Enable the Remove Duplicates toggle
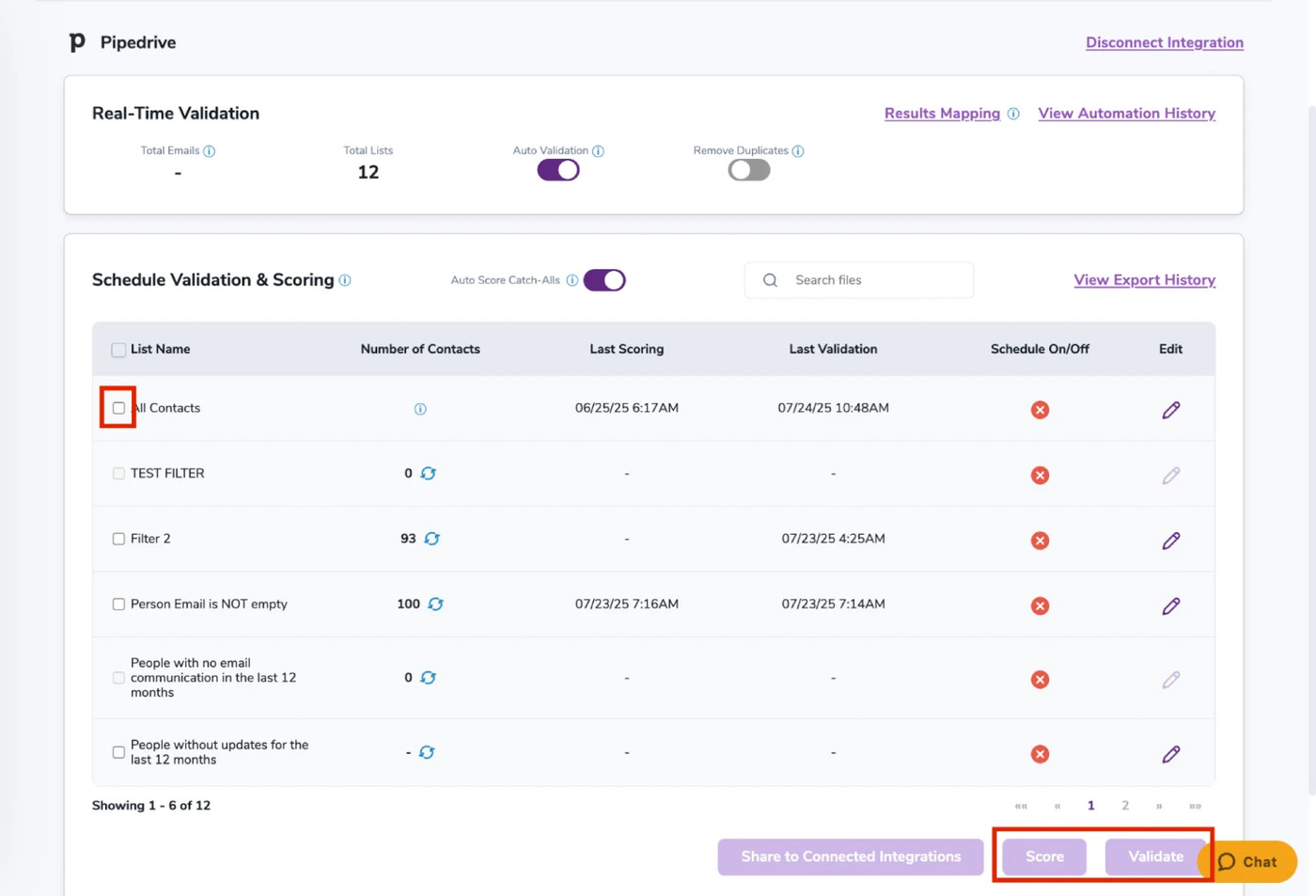This screenshot has width=1316, height=896. [x=749, y=170]
